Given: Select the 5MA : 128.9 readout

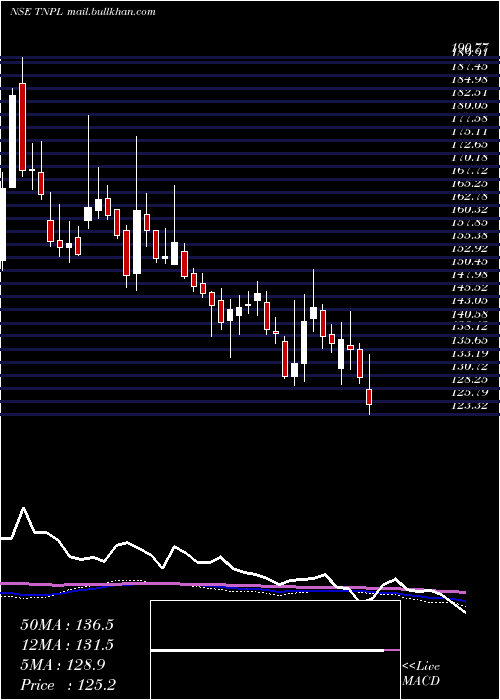Looking at the screenshot, I should (x=63, y=665).
